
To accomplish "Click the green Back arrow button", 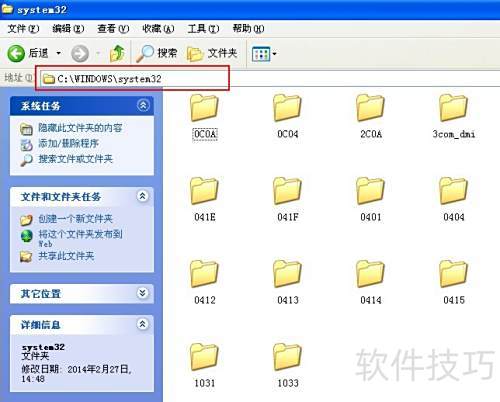I will [x=16, y=53].
